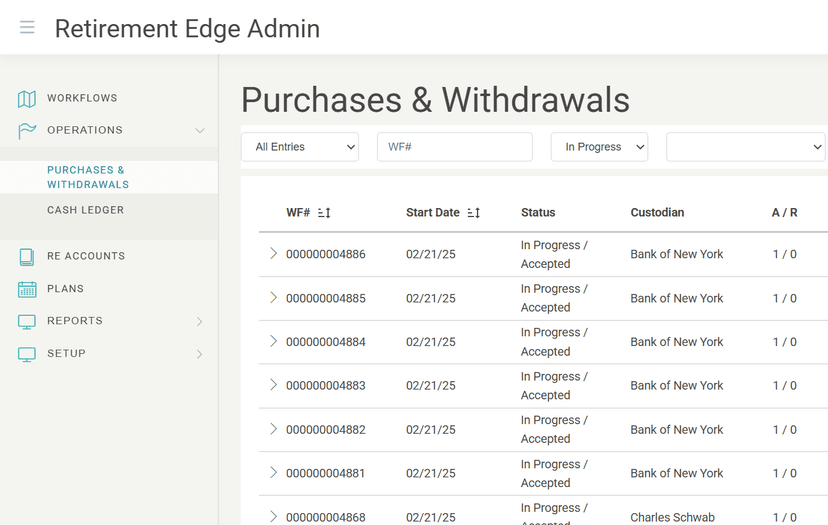The width and height of the screenshot is (828, 525).
Task: Click the RE Accounts book icon
Action: point(27,257)
